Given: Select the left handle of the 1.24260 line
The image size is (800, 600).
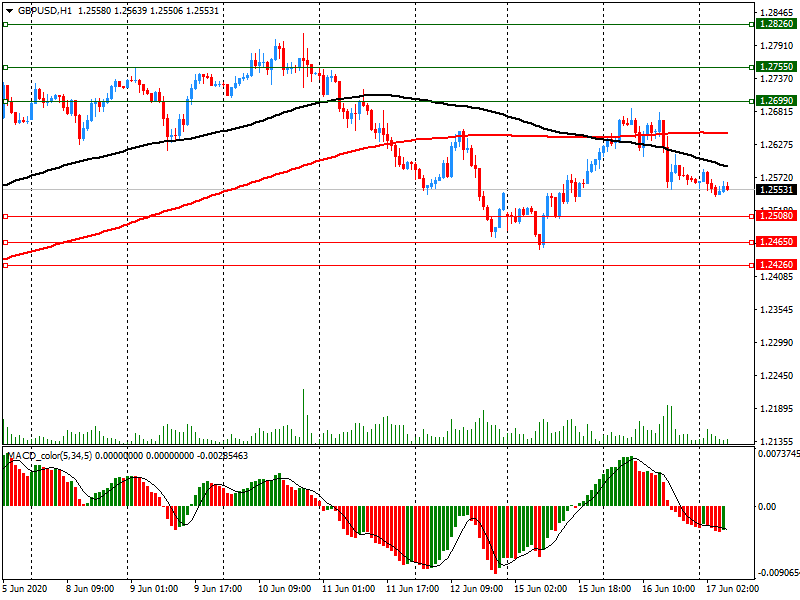Looking at the screenshot, I should [x=6, y=265].
